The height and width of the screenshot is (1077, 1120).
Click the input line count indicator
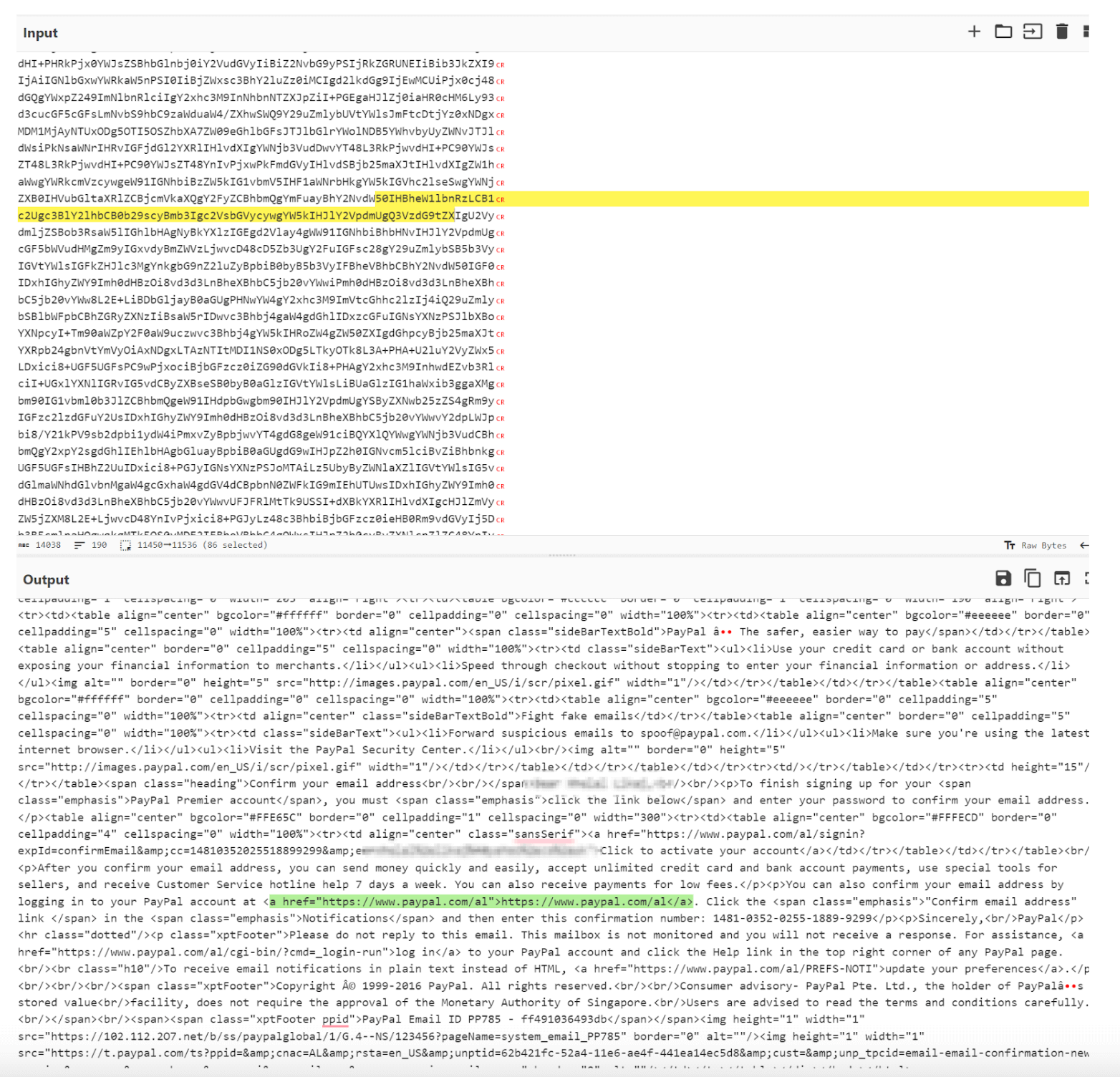[x=91, y=546]
